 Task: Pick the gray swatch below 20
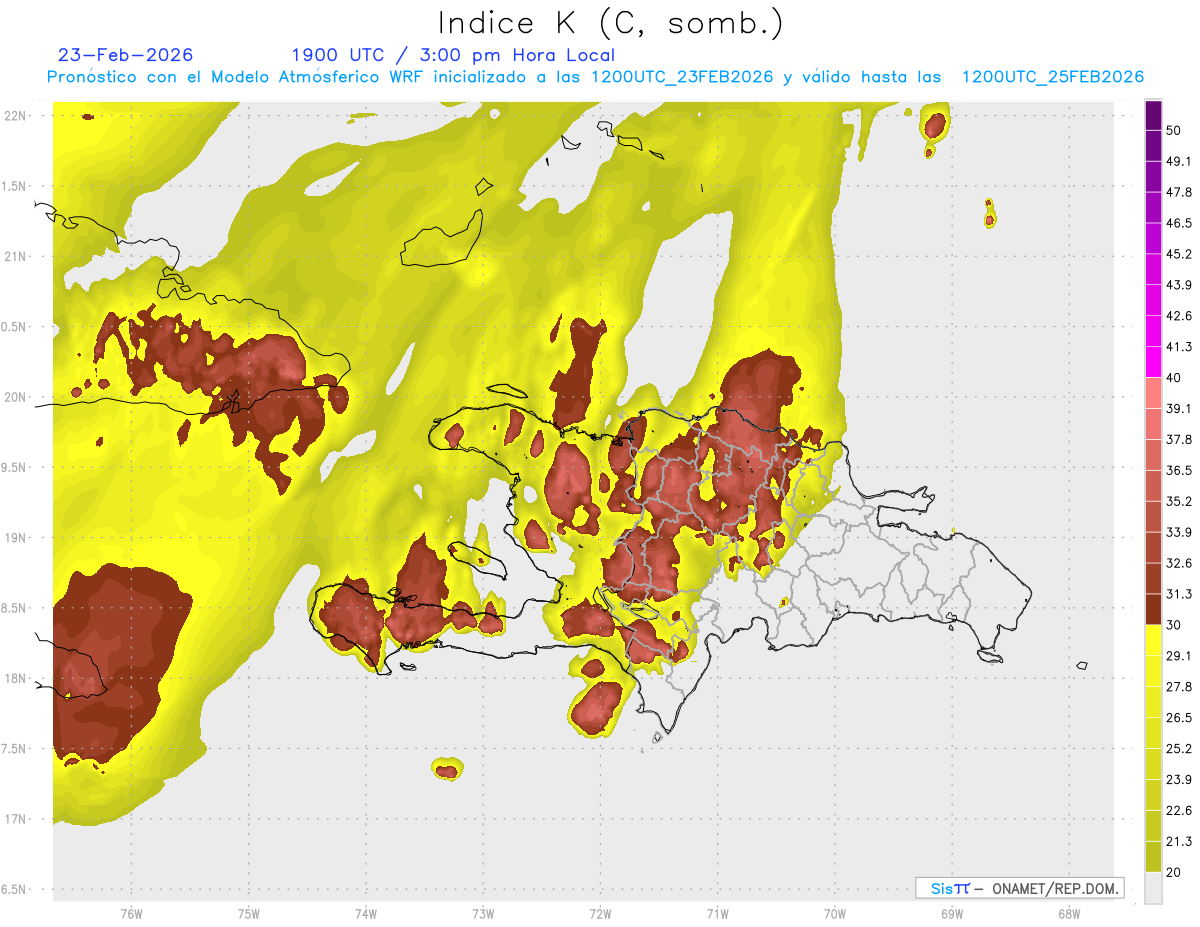click(x=1153, y=888)
